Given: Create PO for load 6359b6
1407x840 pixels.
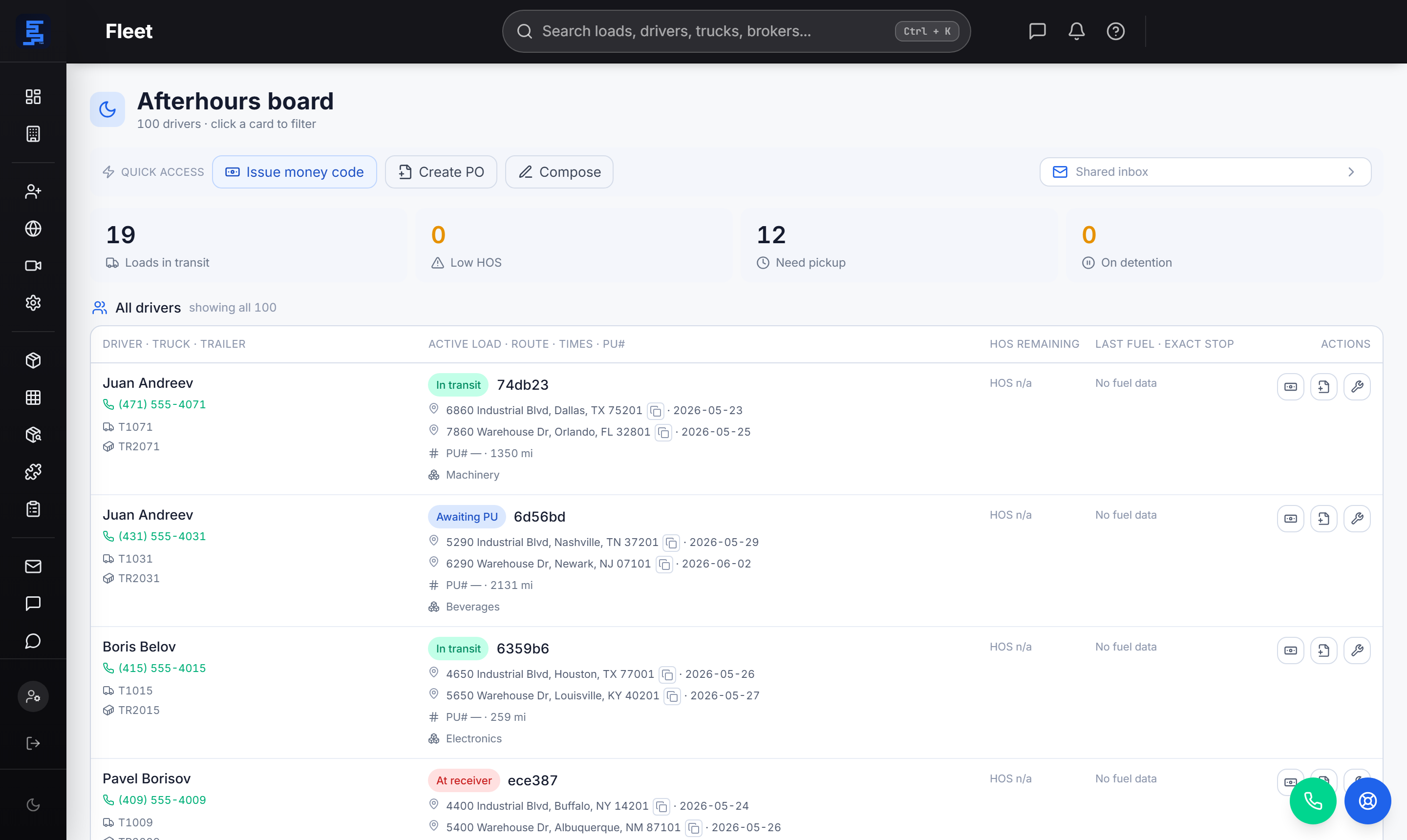Looking at the screenshot, I should (x=1324, y=651).
